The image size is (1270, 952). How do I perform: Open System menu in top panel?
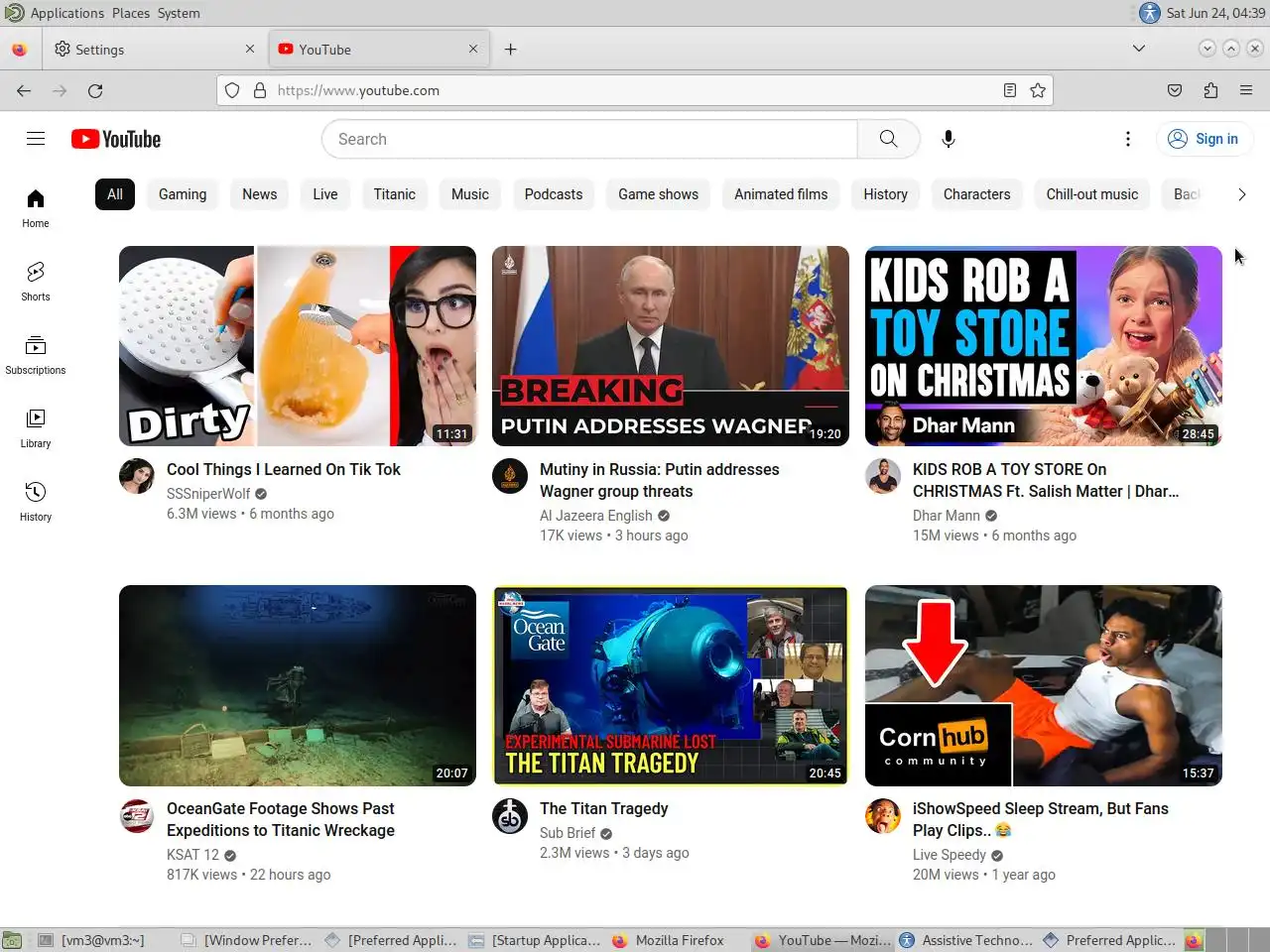point(179,13)
